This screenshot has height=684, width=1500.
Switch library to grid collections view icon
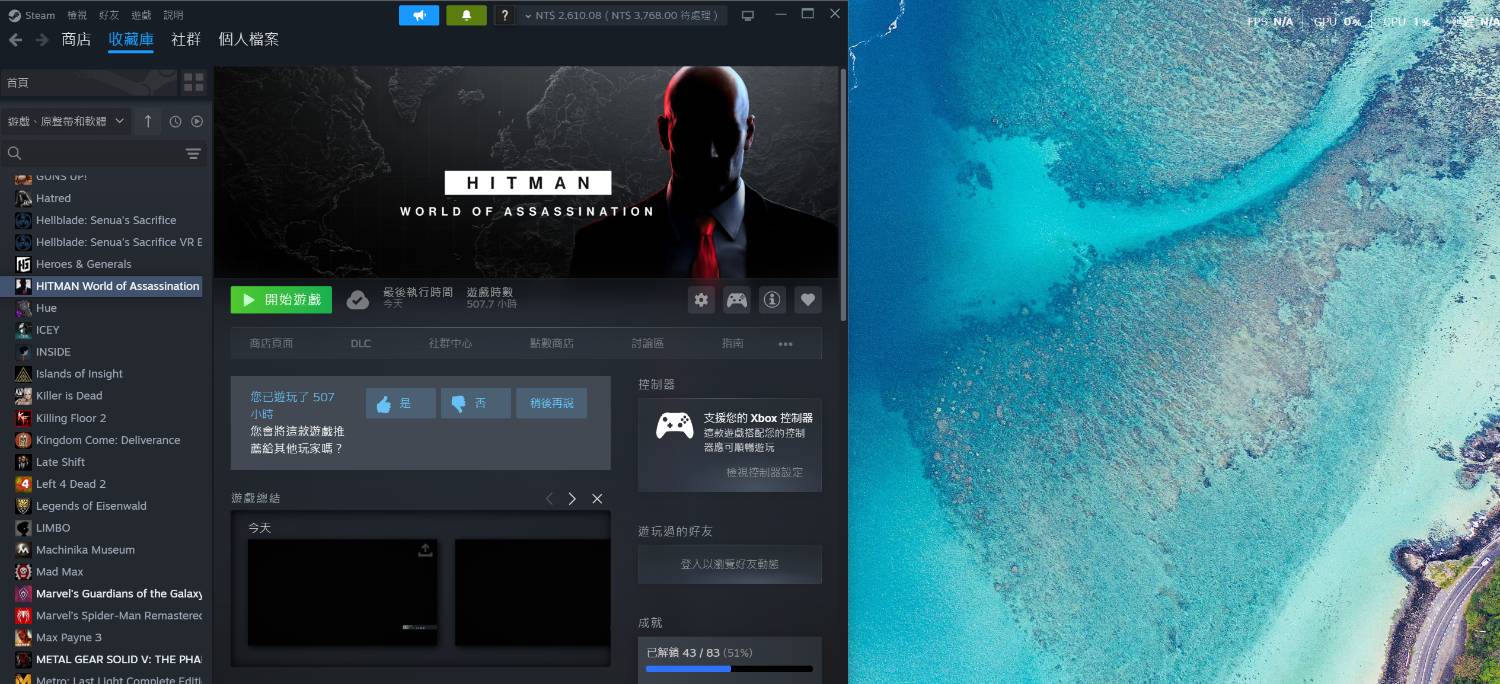pyautogui.click(x=194, y=82)
